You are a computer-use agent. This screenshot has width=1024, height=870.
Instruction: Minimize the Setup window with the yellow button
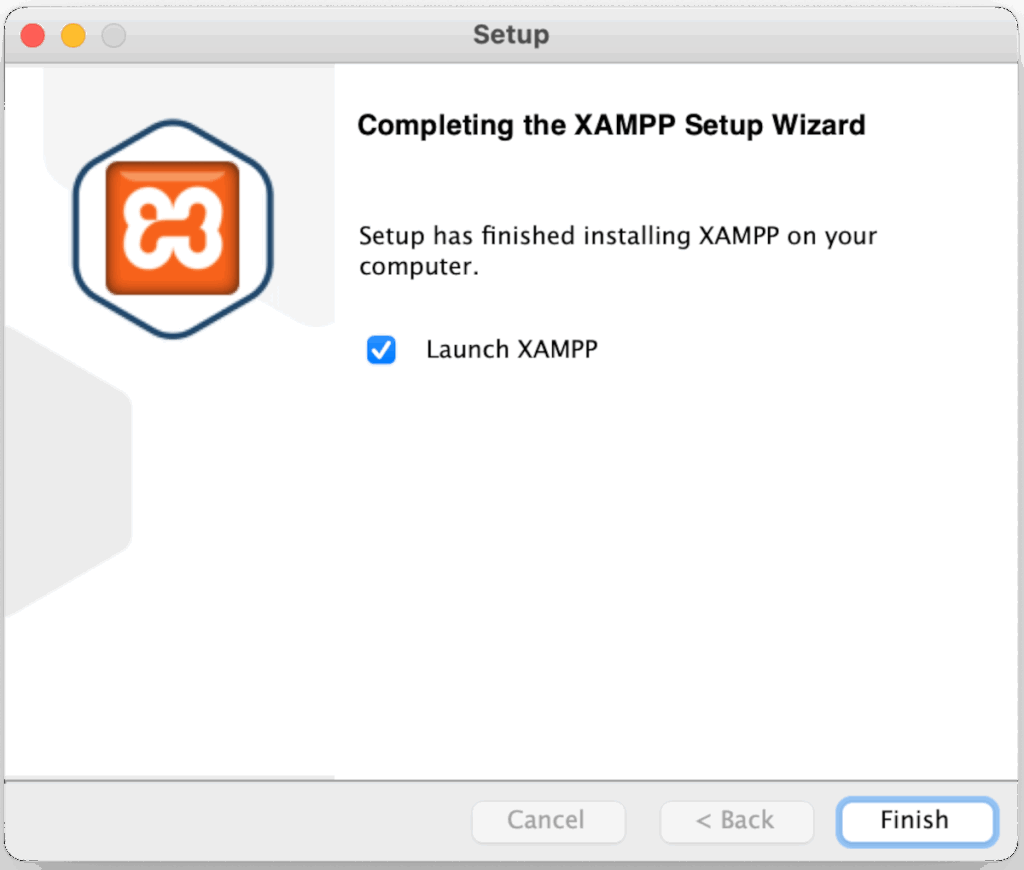click(x=73, y=36)
